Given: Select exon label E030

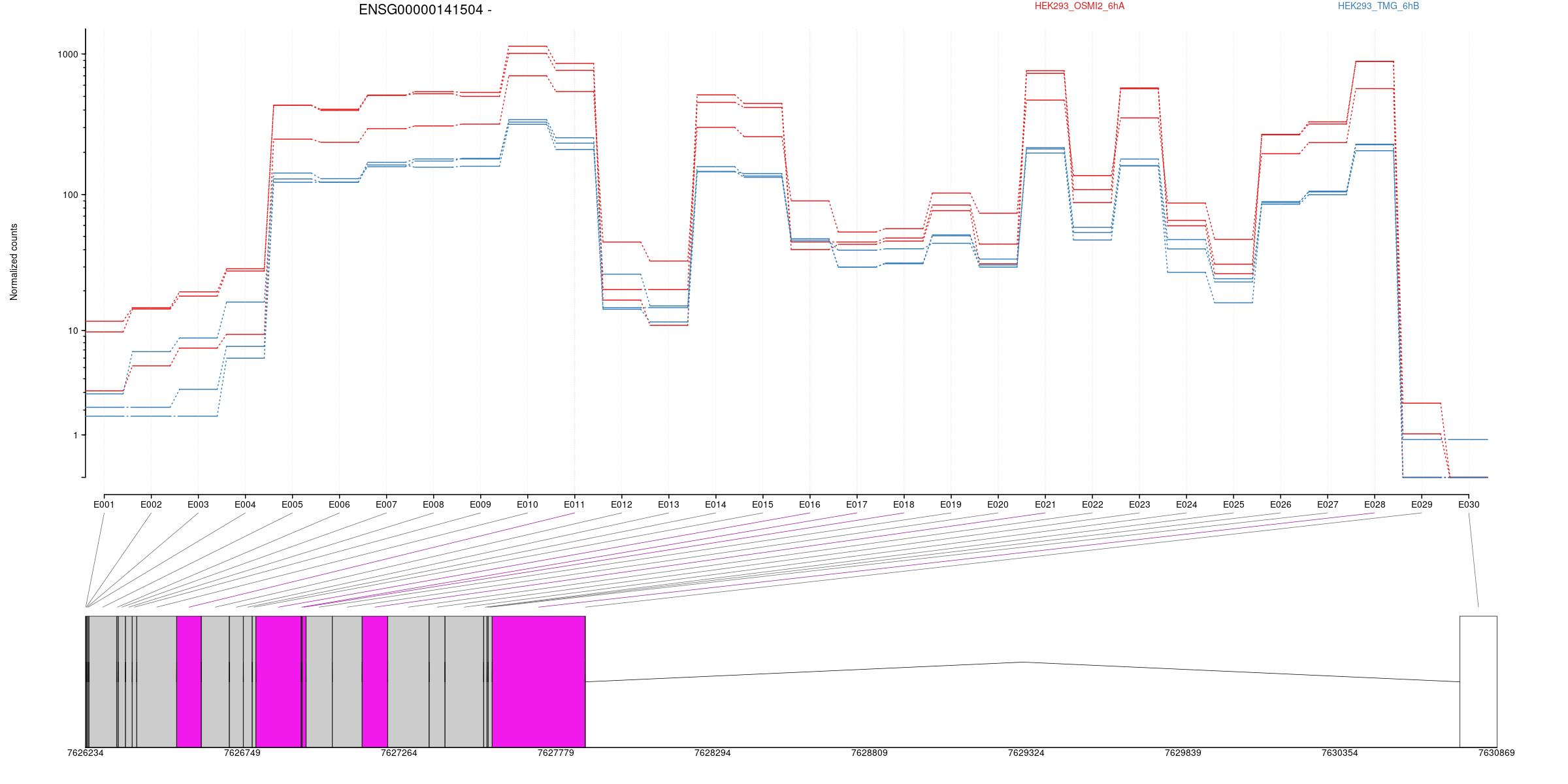Looking at the screenshot, I should (x=1469, y=504).
